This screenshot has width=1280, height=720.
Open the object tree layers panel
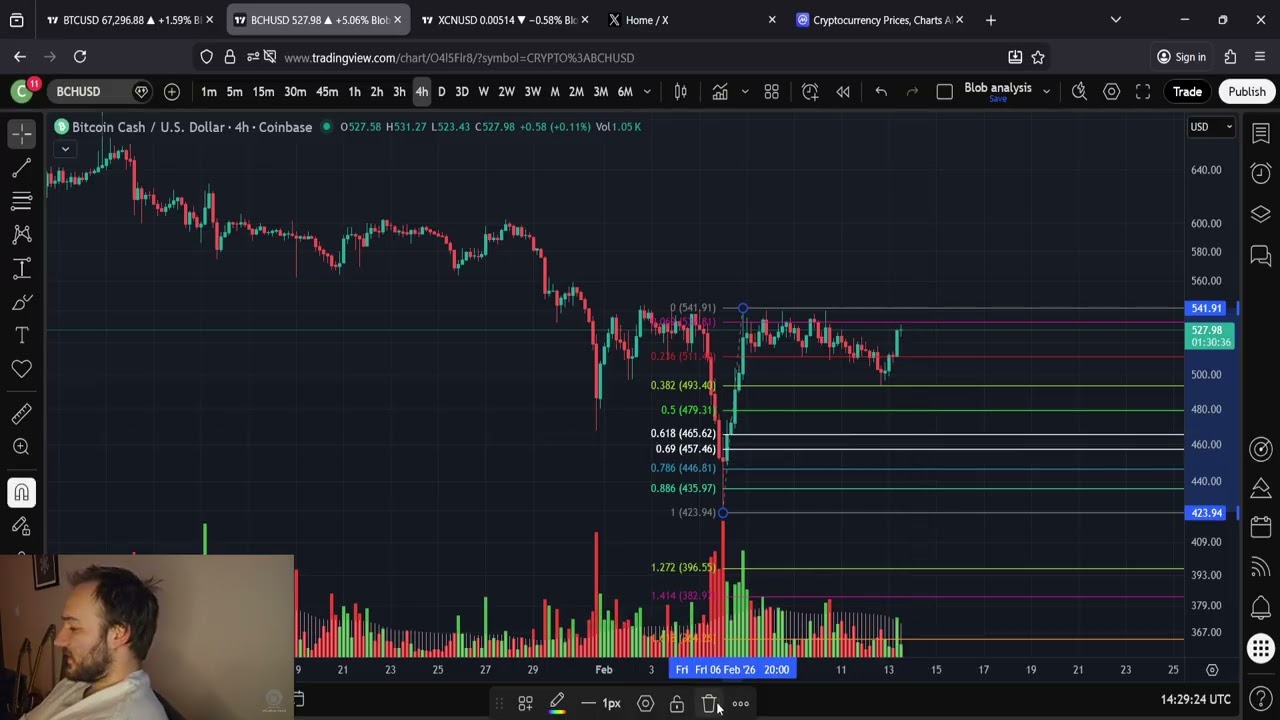coord(1260,214)
